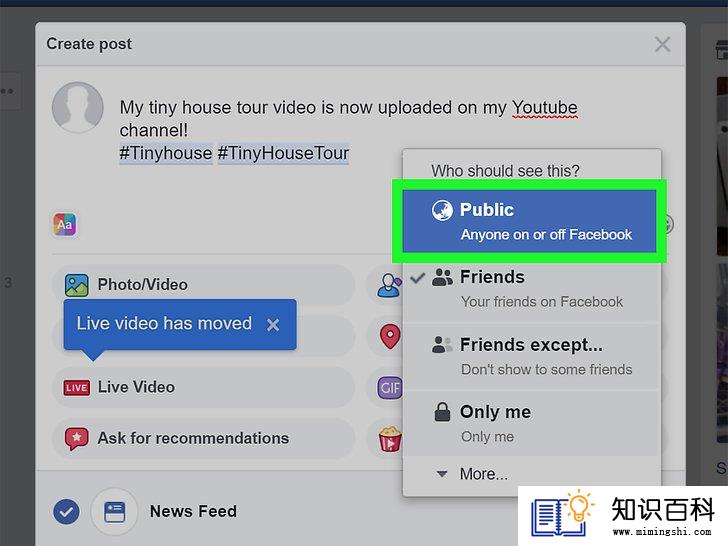The width and height of the screenshot is (728, 546).
Task: Click the red LIVE badge icon
Action: (x=77, y=388)
